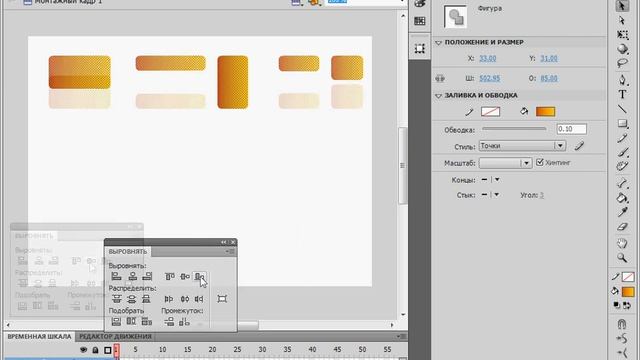Click distribute vertical center icon

pos(131,299)
